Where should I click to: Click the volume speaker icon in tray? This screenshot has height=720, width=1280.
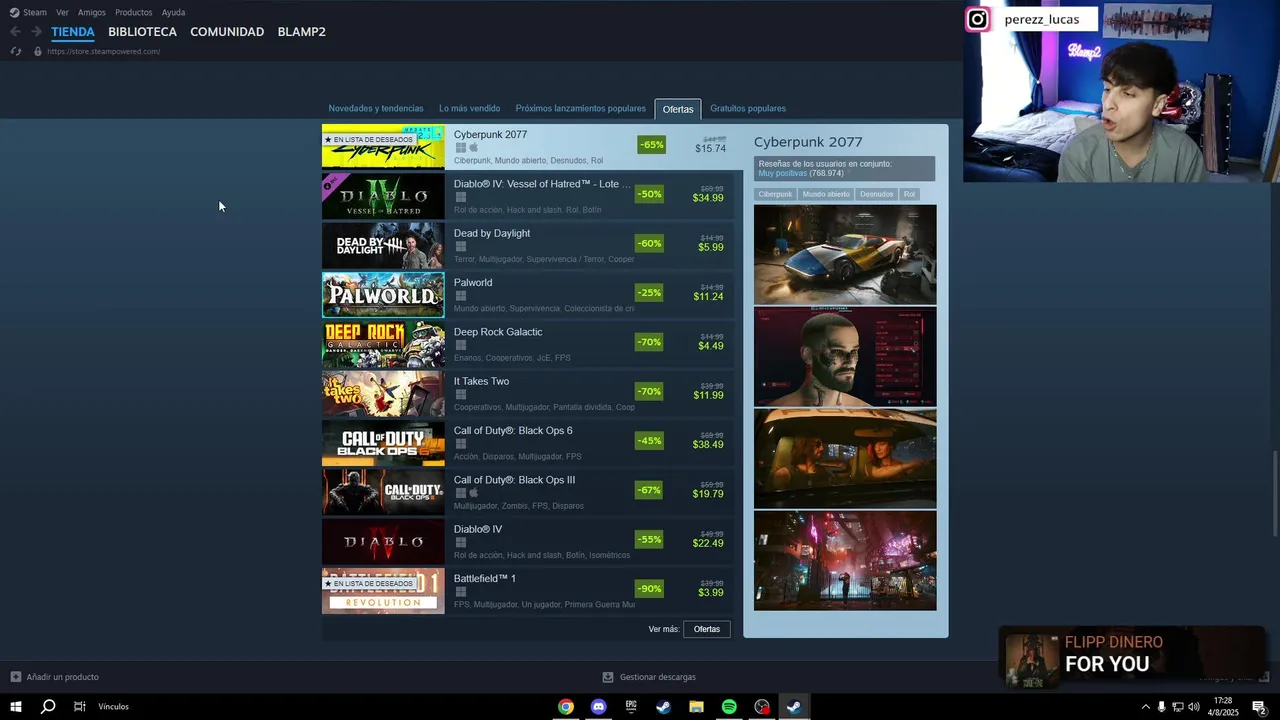tap(1193, 707)
